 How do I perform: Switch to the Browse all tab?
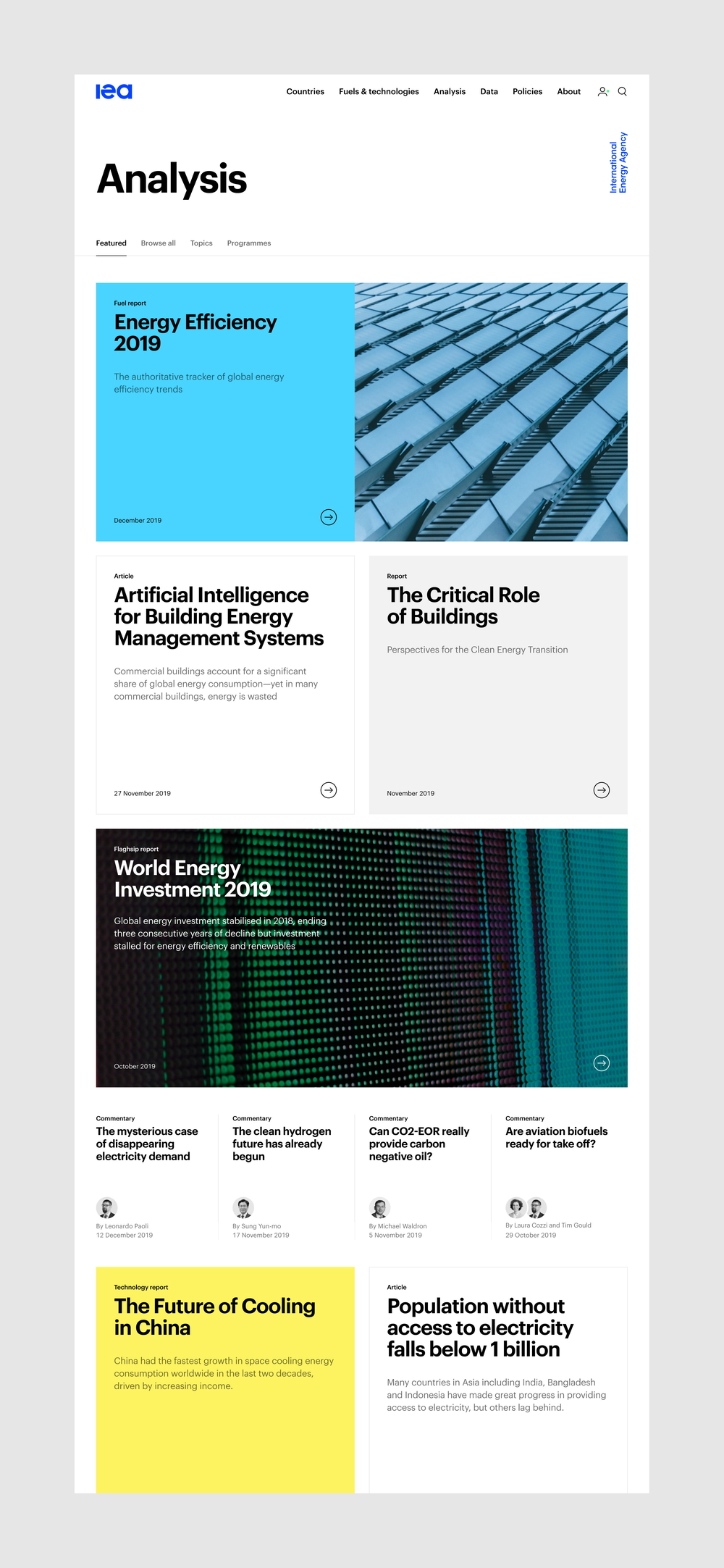pos(158,243)
